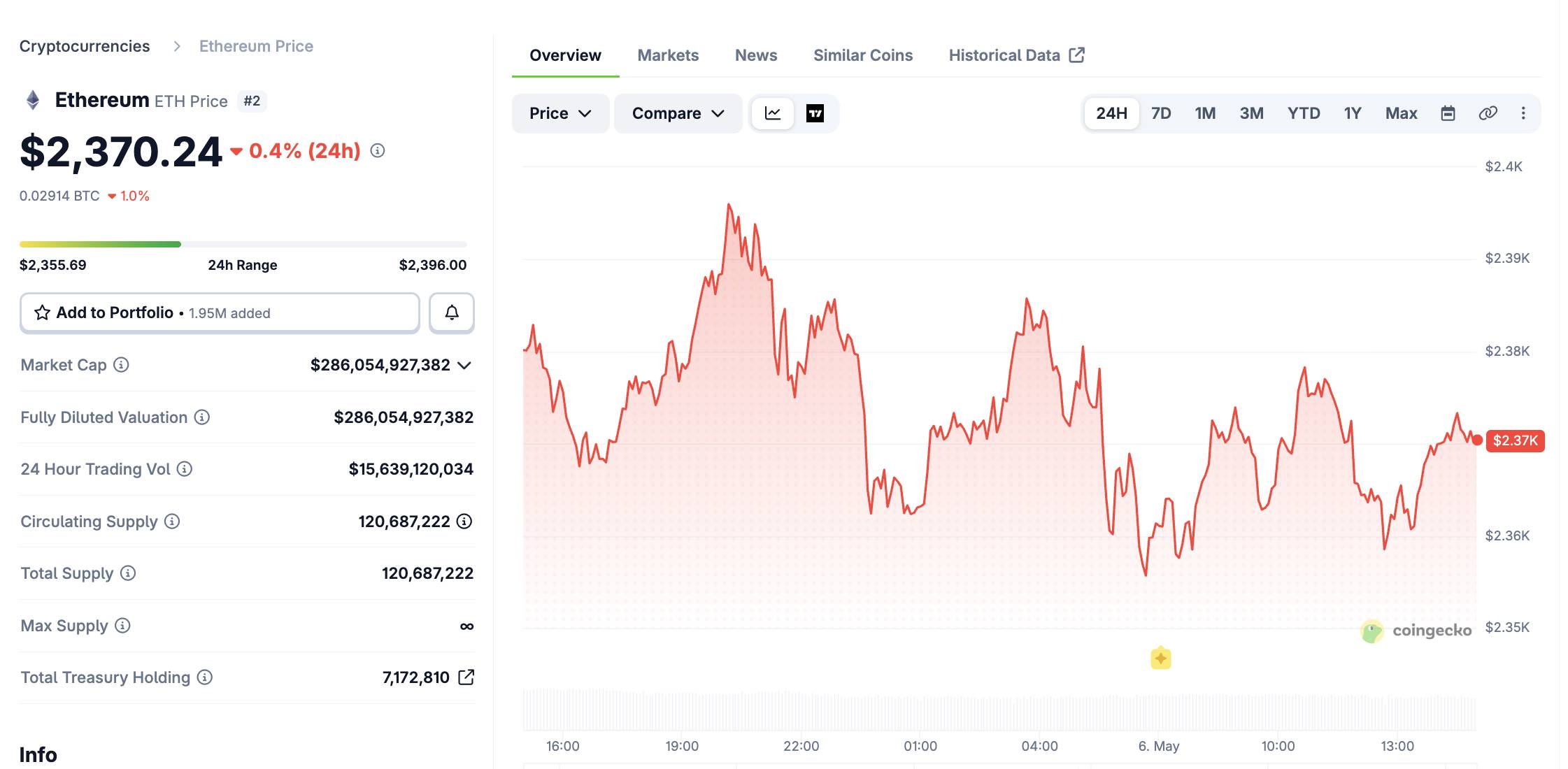Screen dimensions: 1568x769
Task: Expand the Market Cap chevron
Action: pyautogui.click(x=464, y=366)
